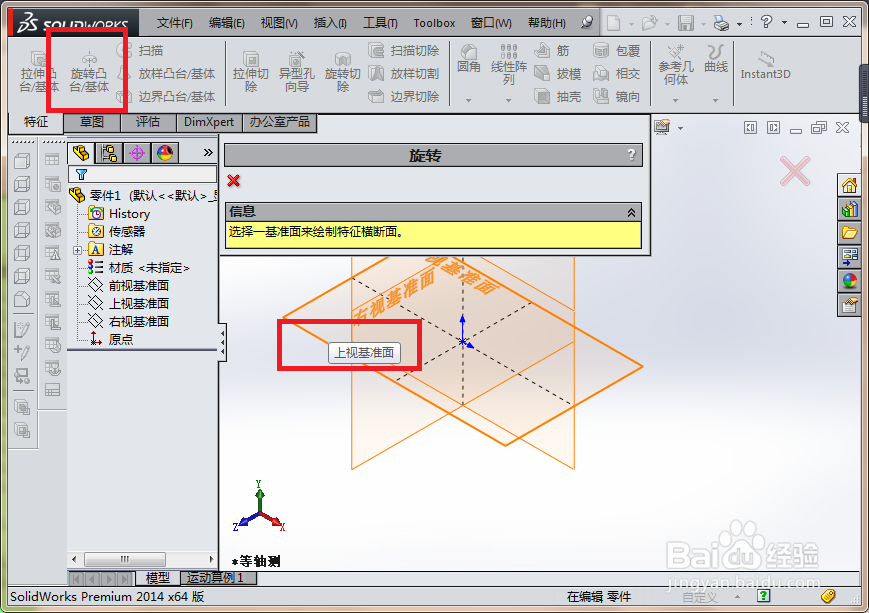869x613 pixels.
Task: Click the Linear Pattern (线性阵列) tool
Action: point(508,65)
